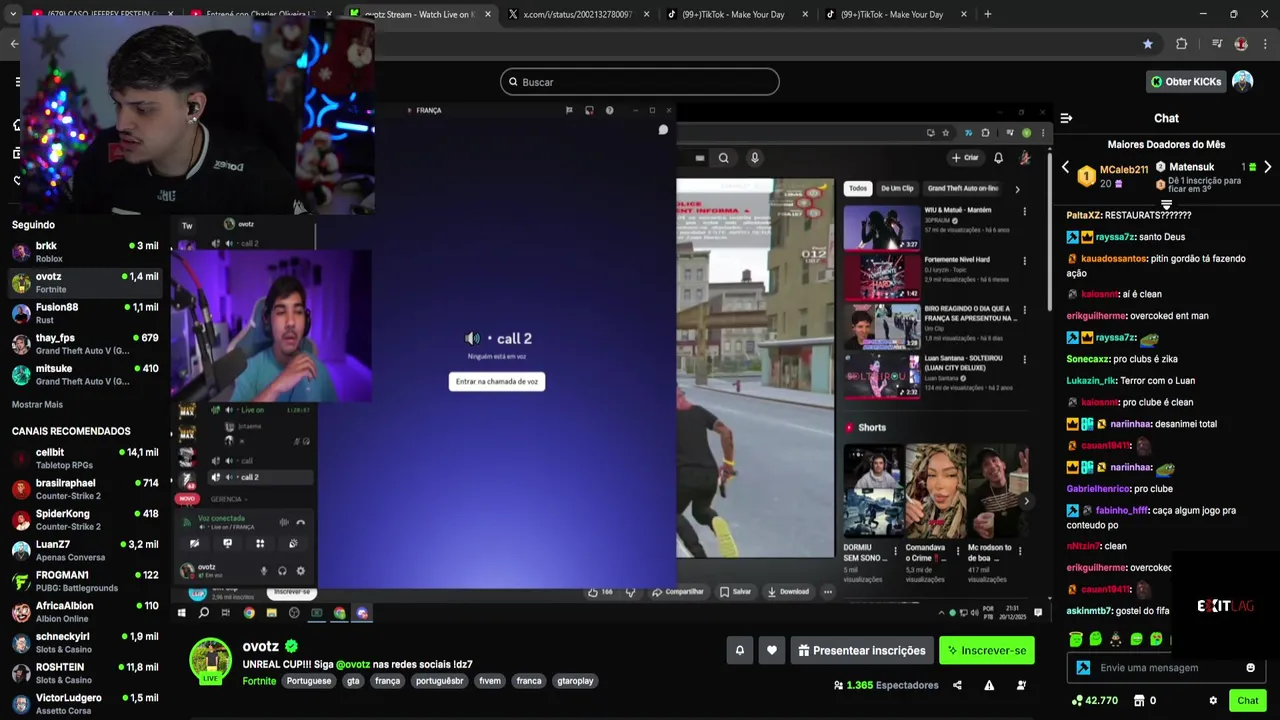Click the YouTube notifications bell in stream
The image size is (1280, 720).
tap(998, 158)
